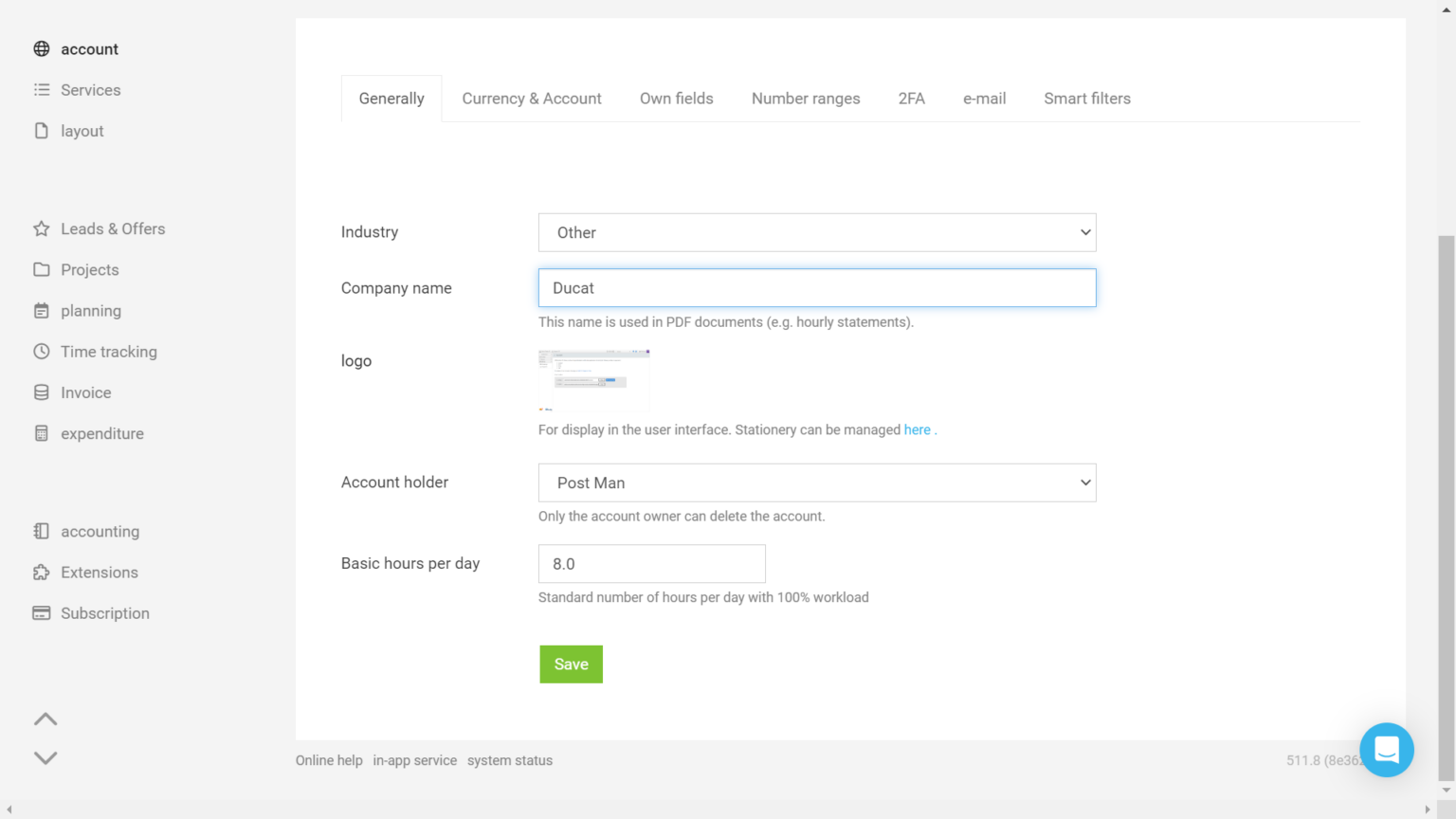1456x819 pixels.
Task: Click the globe icon beside account
Action: tap(42, 49)
